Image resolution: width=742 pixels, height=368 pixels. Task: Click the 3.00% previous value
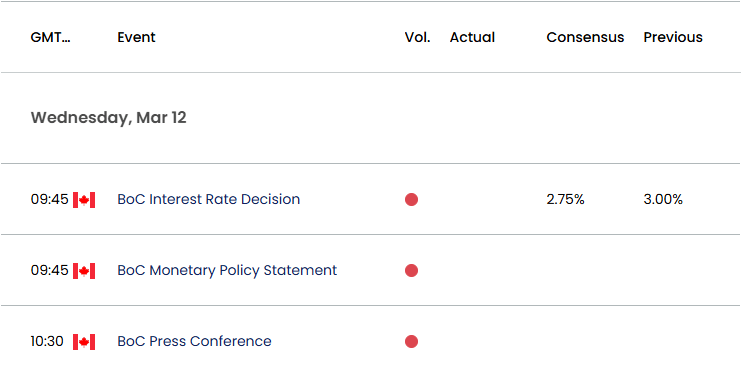click(x=663, y=200)
